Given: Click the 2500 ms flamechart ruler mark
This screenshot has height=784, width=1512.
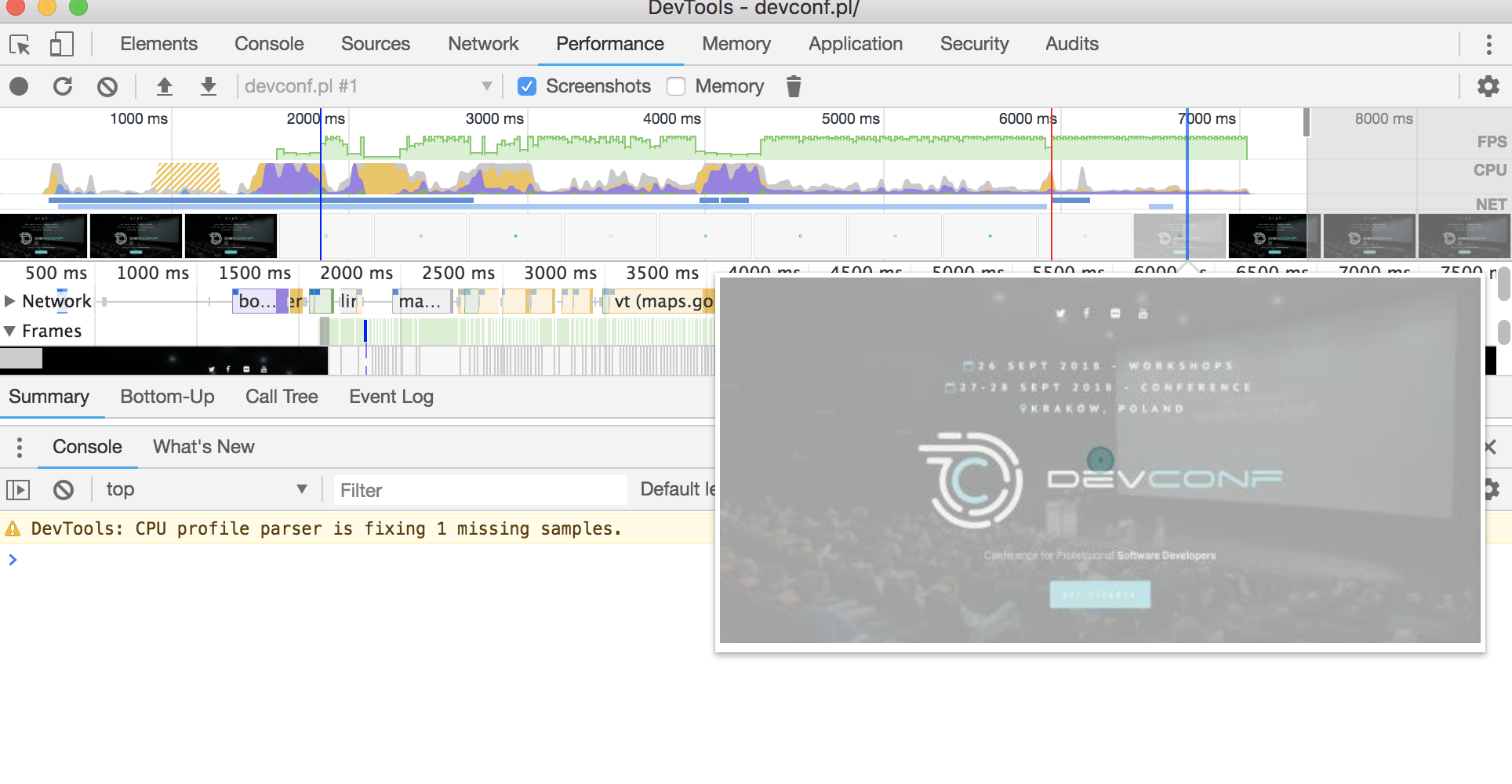Looking at the screenshot, I should coord(458,273).
